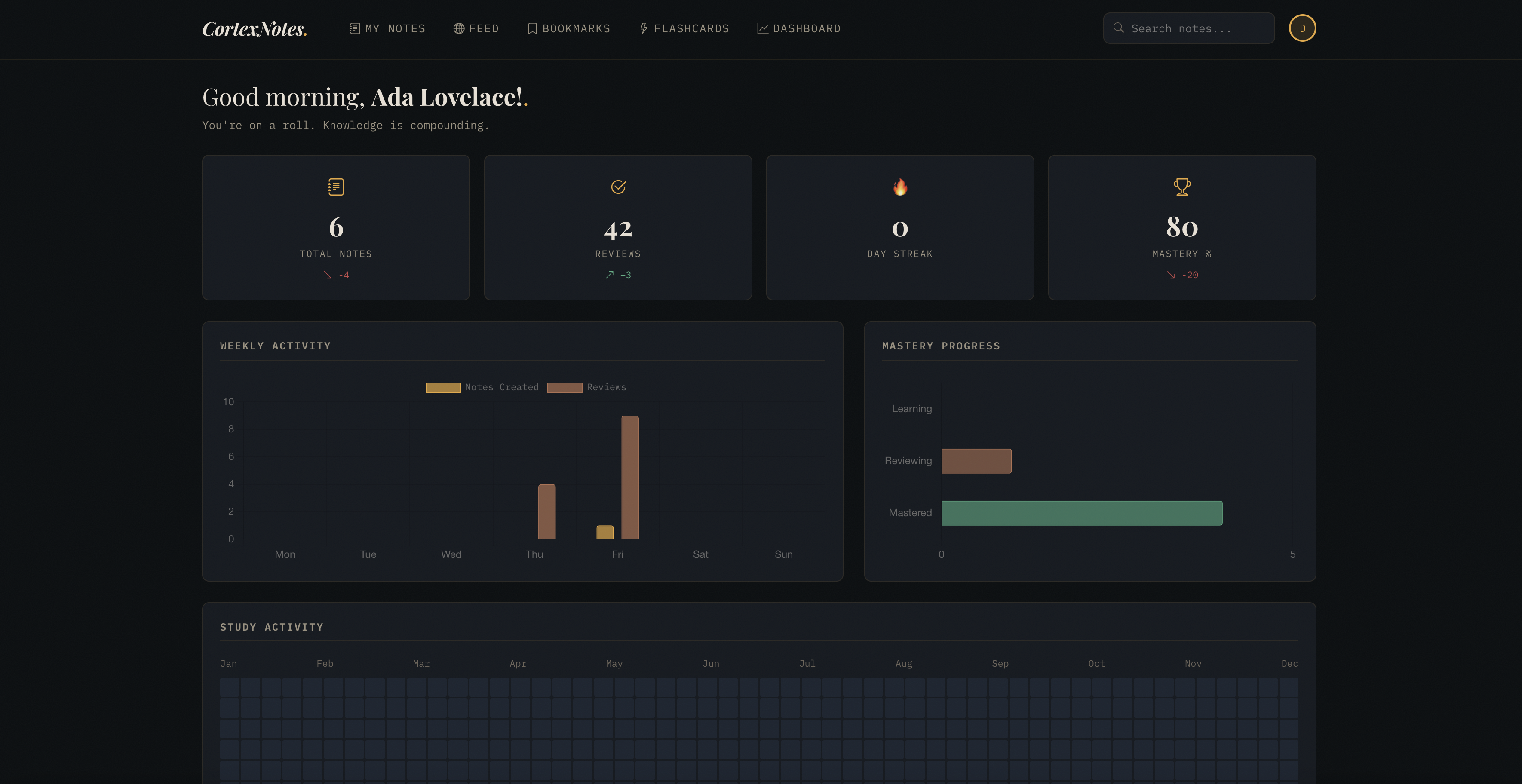The image size is (1522, 784).
Task: Click the trophy icon in Mastery card
Action: pos(1181,187)
